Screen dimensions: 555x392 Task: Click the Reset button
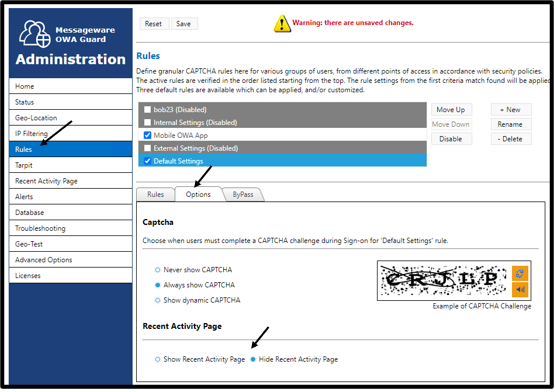pyautogui.click(x=153, y=24)
